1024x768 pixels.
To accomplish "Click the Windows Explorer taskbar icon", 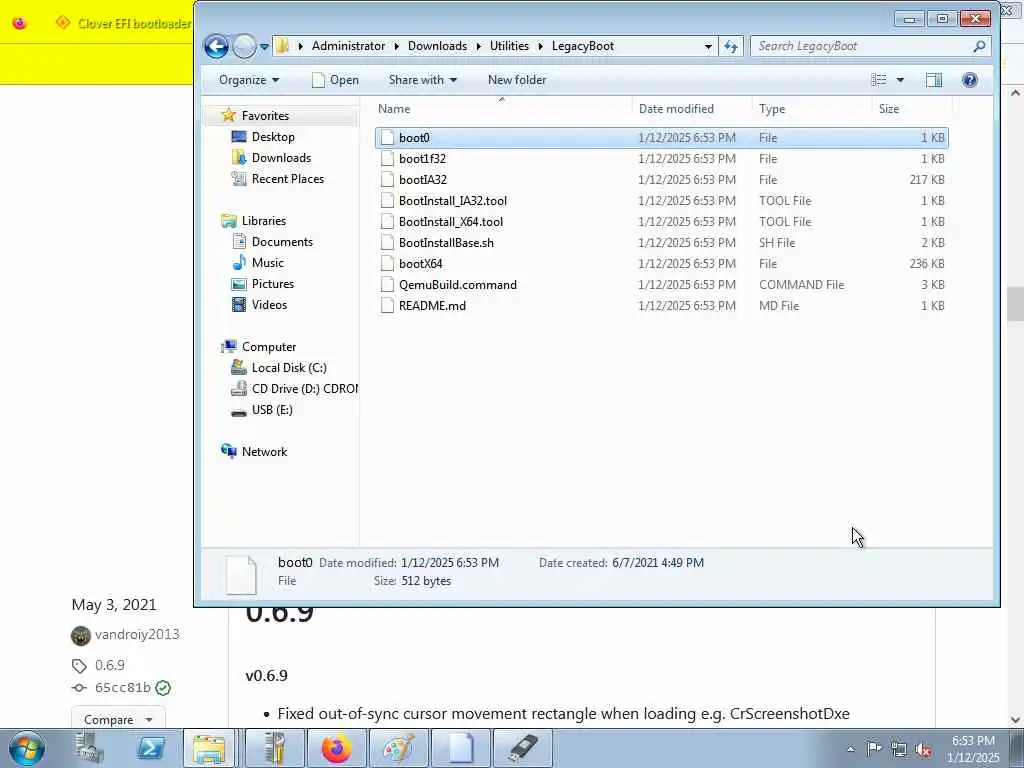I will pyautogui.click(x=209, y=748).
